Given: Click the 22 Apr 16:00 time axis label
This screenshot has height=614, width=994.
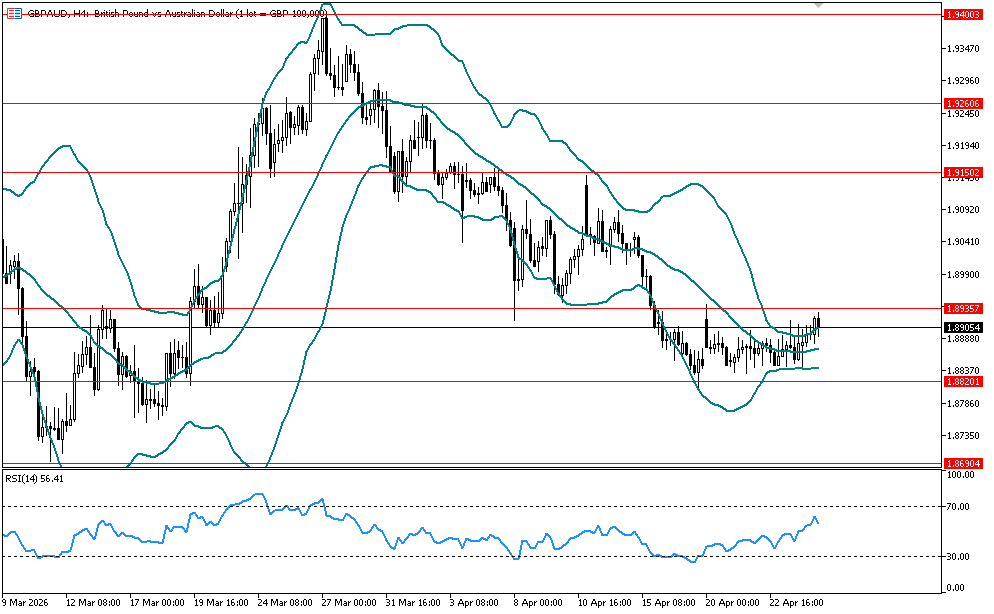Looking at the screenshot, I should point(798,603).
